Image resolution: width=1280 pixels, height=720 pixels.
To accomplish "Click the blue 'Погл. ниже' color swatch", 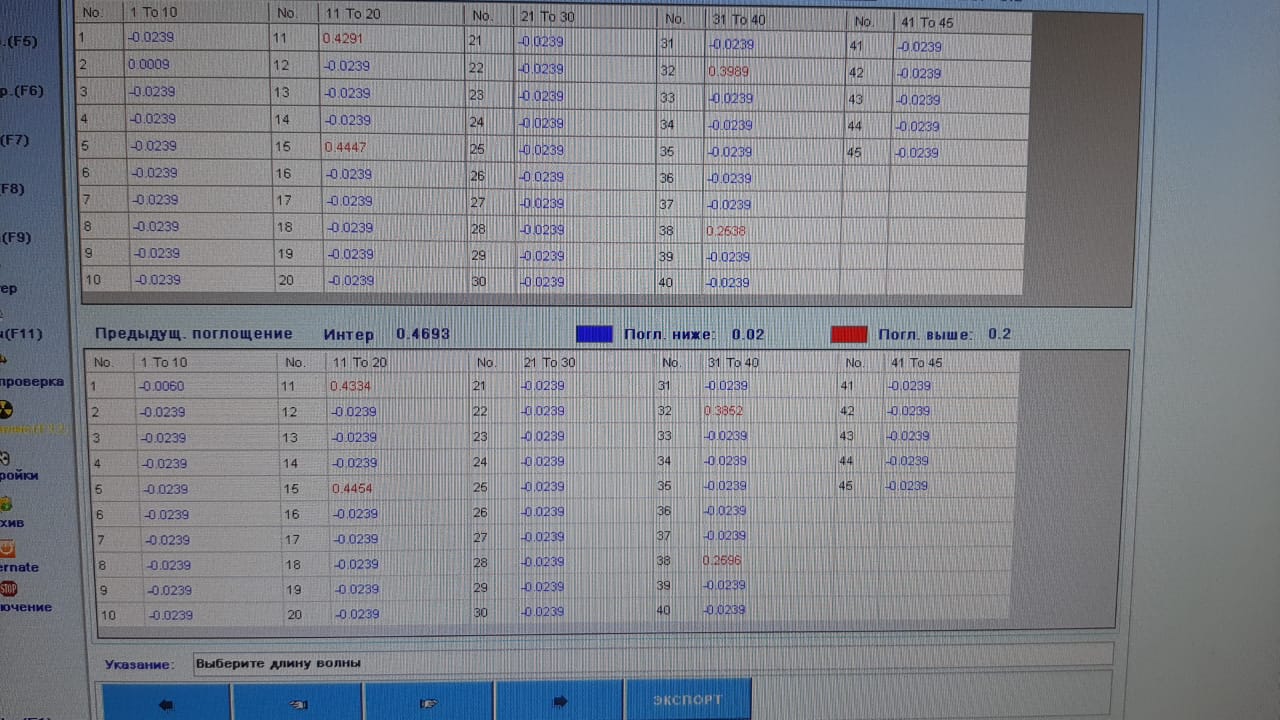I will pos(595,334).
